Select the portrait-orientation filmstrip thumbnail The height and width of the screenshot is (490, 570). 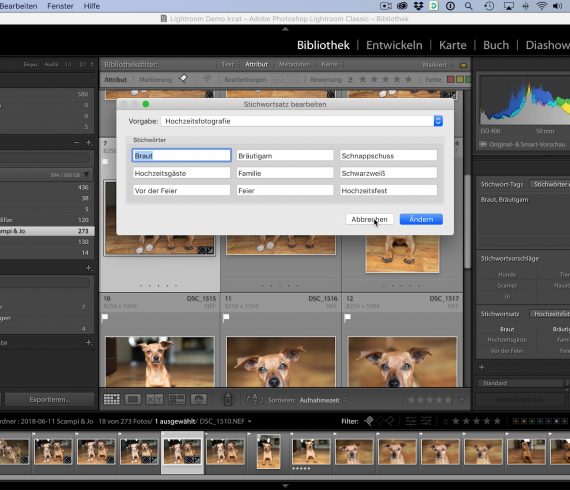pyautogui.click(x=268, y=451)
